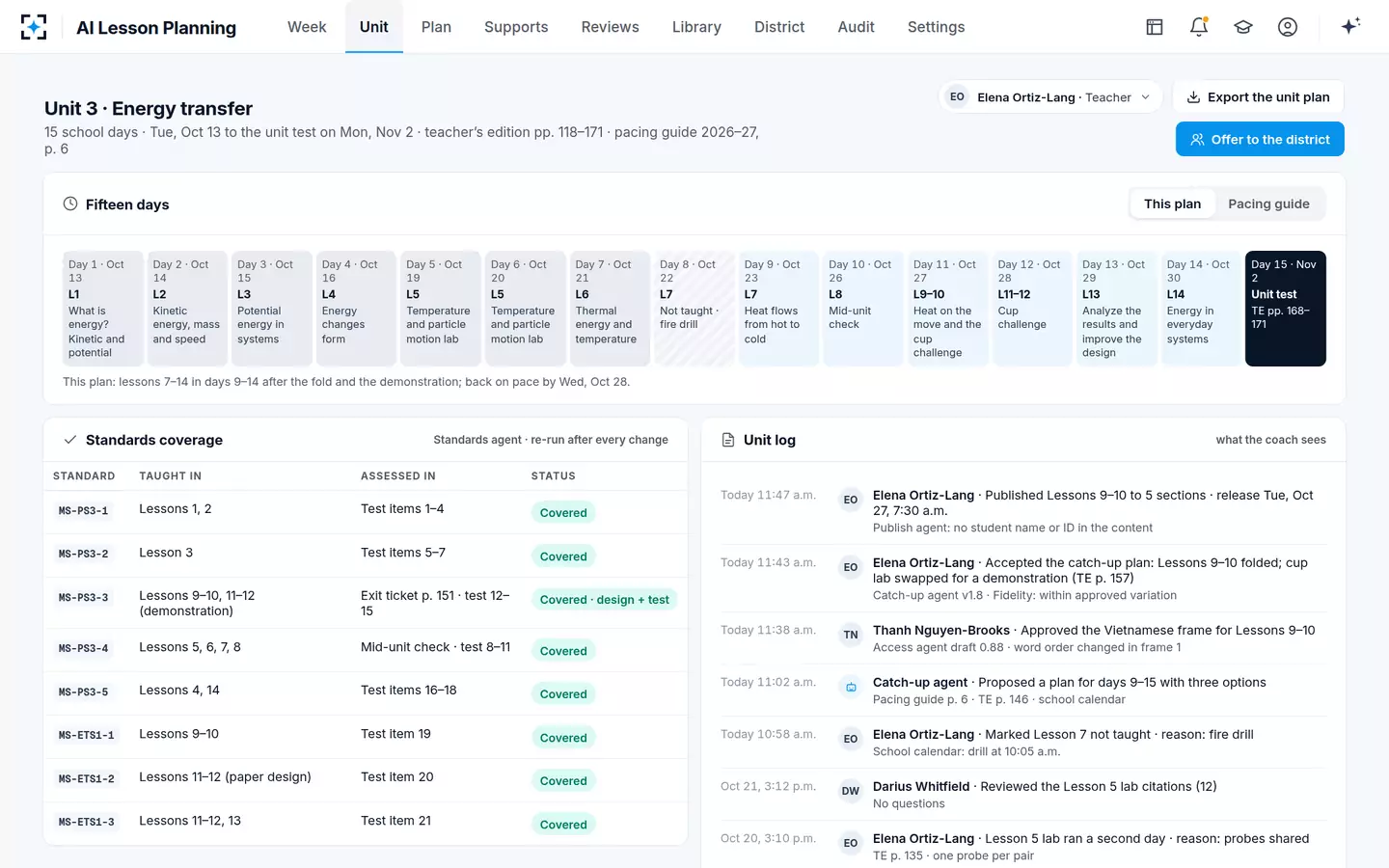Open the Library tab
Viewport: 1389px width, 868px height.
tap(696, 27)
